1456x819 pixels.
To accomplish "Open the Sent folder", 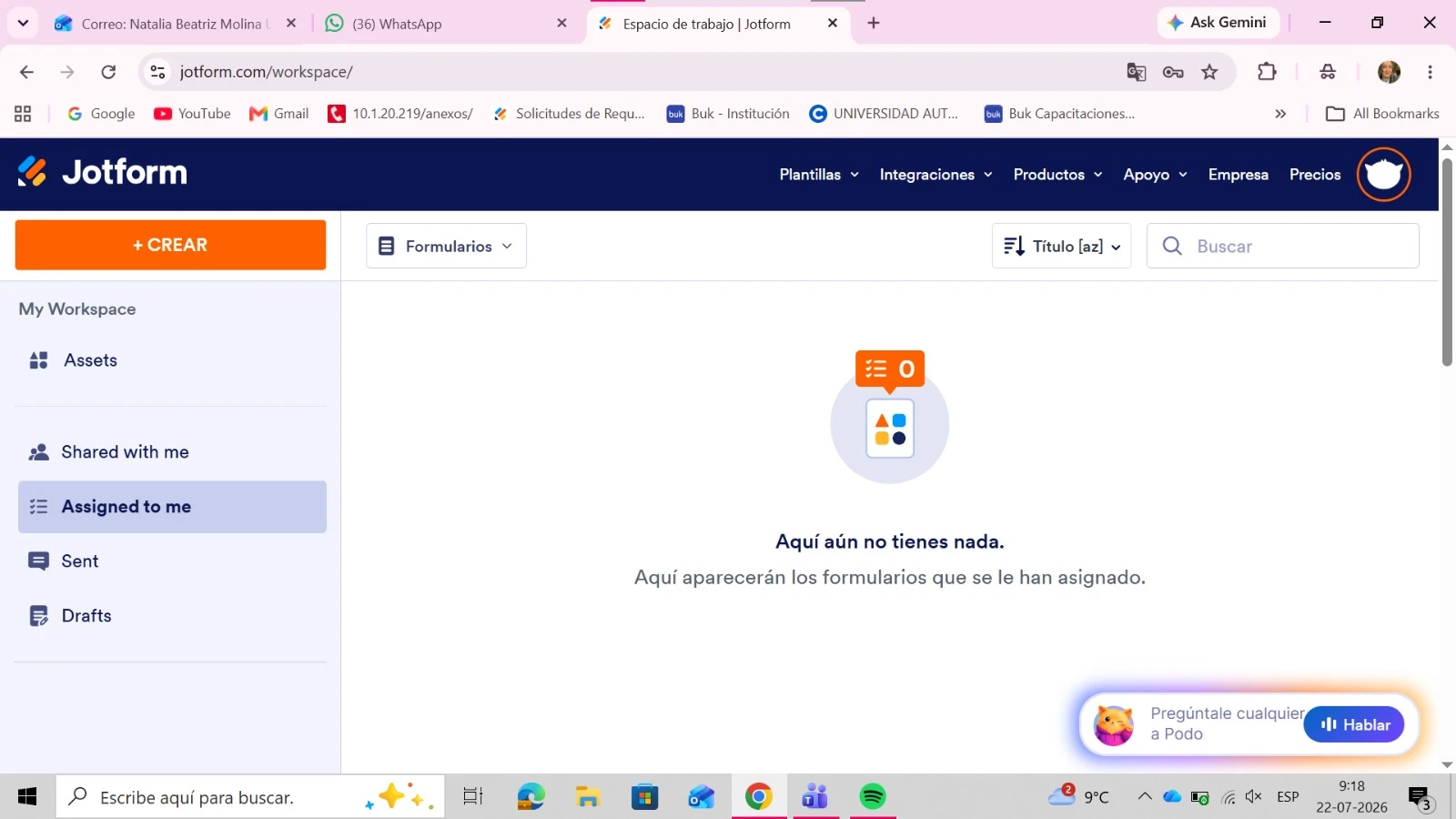I will tap(172, 561).
